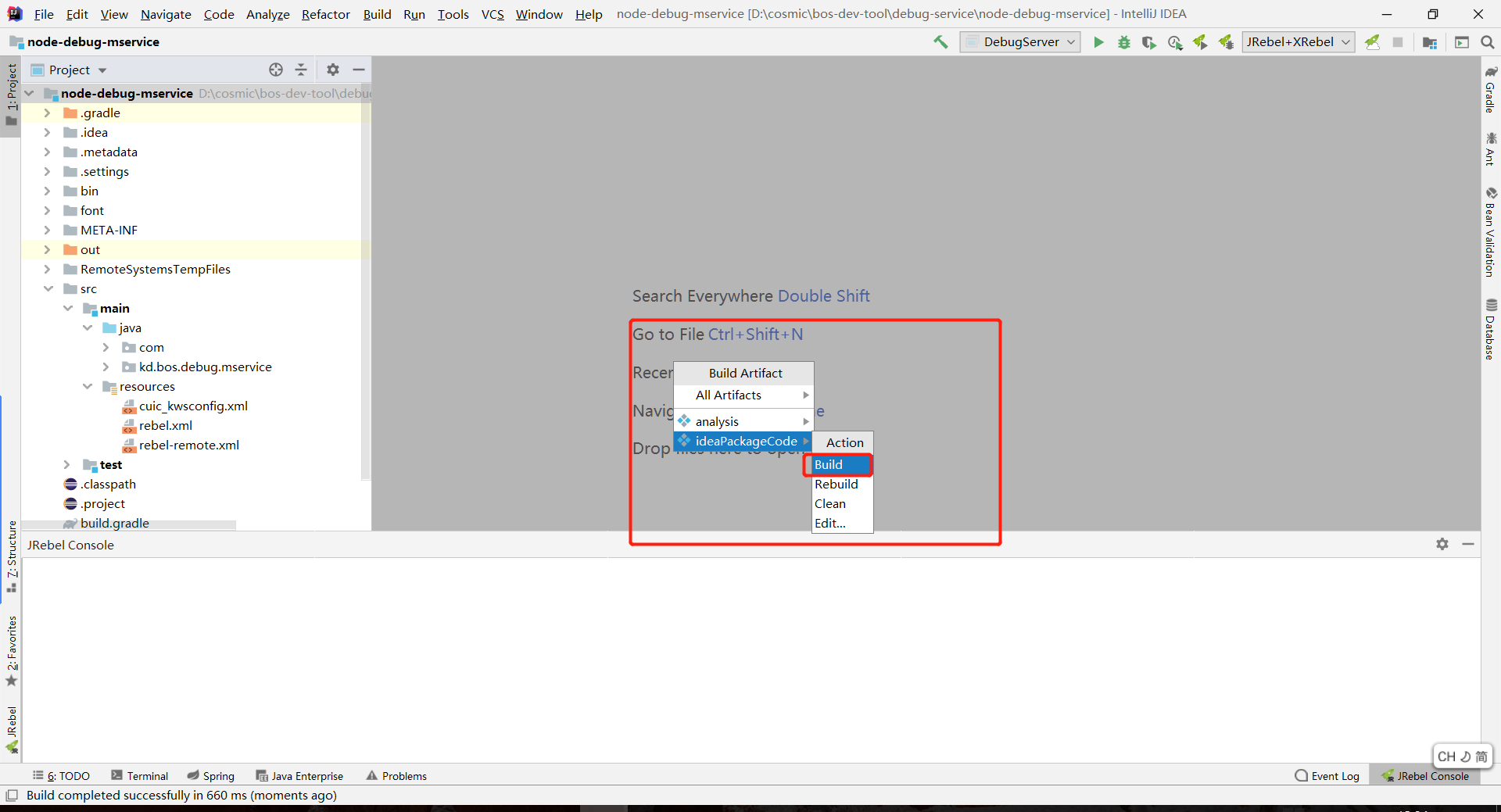Viewport: 1501px width, 812px height.
Task: Toggle the 1: Project side tab
Action: [11, 94]
